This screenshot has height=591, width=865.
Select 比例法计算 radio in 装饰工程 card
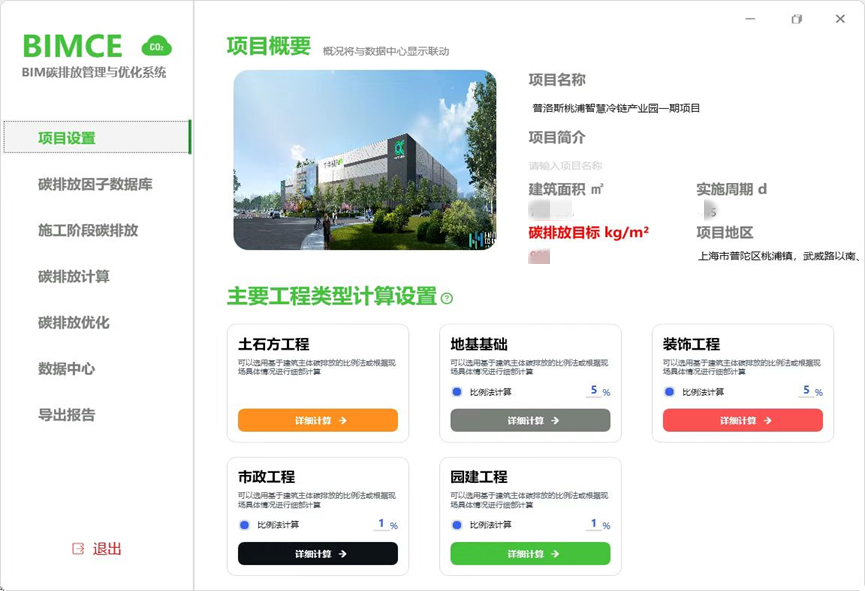pyautogui.click(x=667, y=389)
